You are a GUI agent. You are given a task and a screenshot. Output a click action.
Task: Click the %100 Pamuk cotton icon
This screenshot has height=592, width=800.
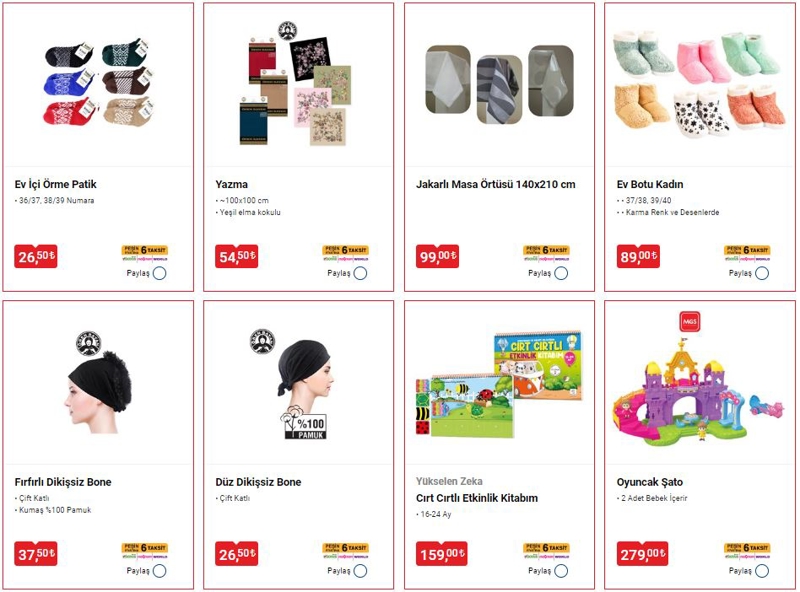[x=303, y=425]
